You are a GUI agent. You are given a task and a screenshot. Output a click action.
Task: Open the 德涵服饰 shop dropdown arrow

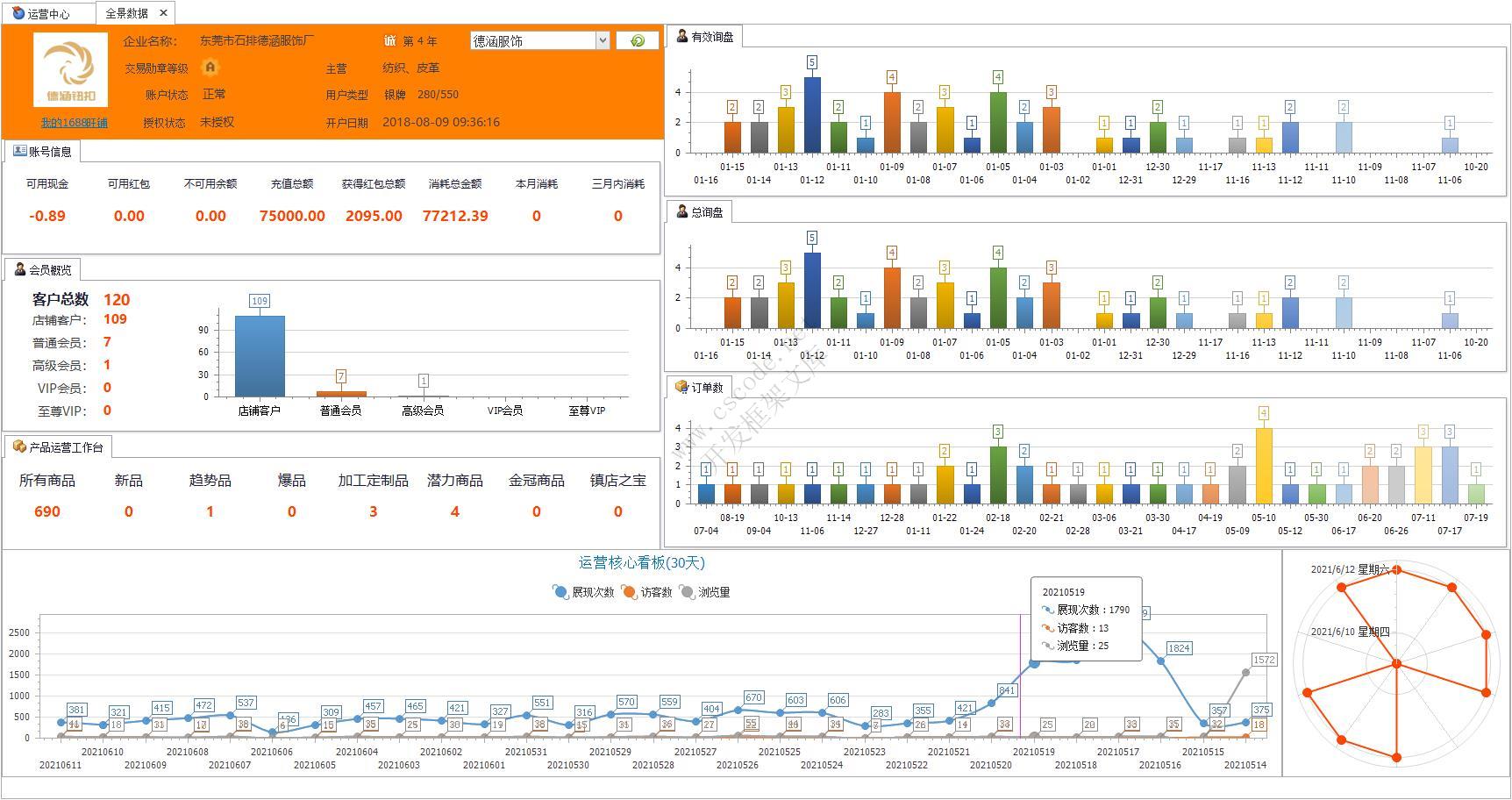point(603,40)
